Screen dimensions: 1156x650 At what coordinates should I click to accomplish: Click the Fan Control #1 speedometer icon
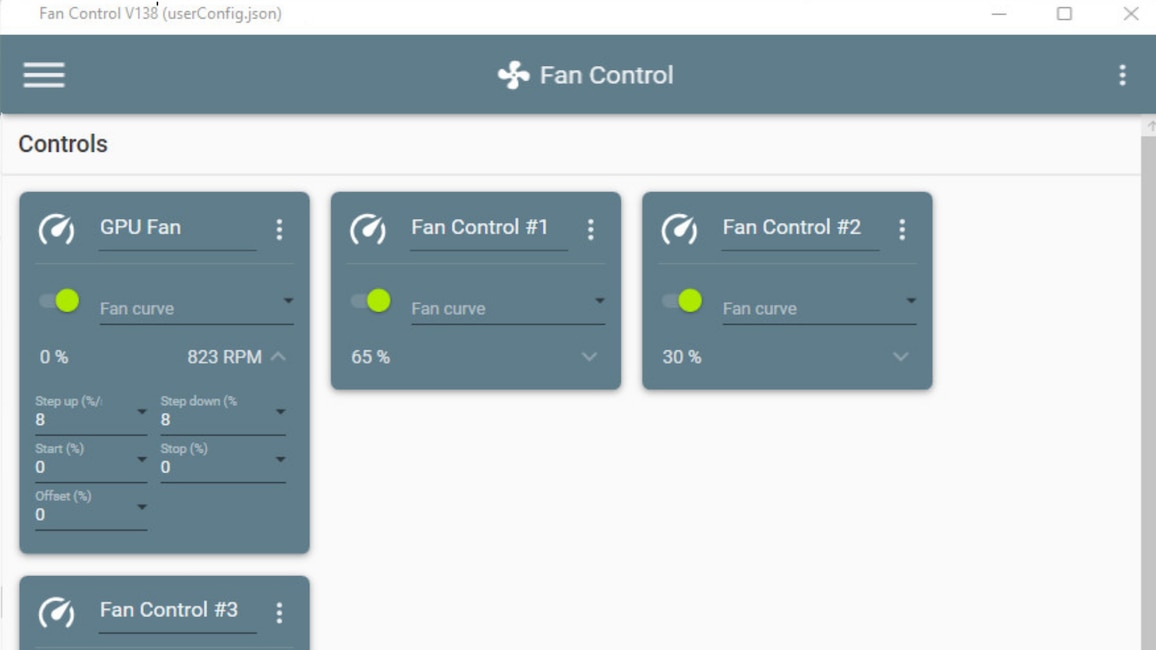point(368,229)
